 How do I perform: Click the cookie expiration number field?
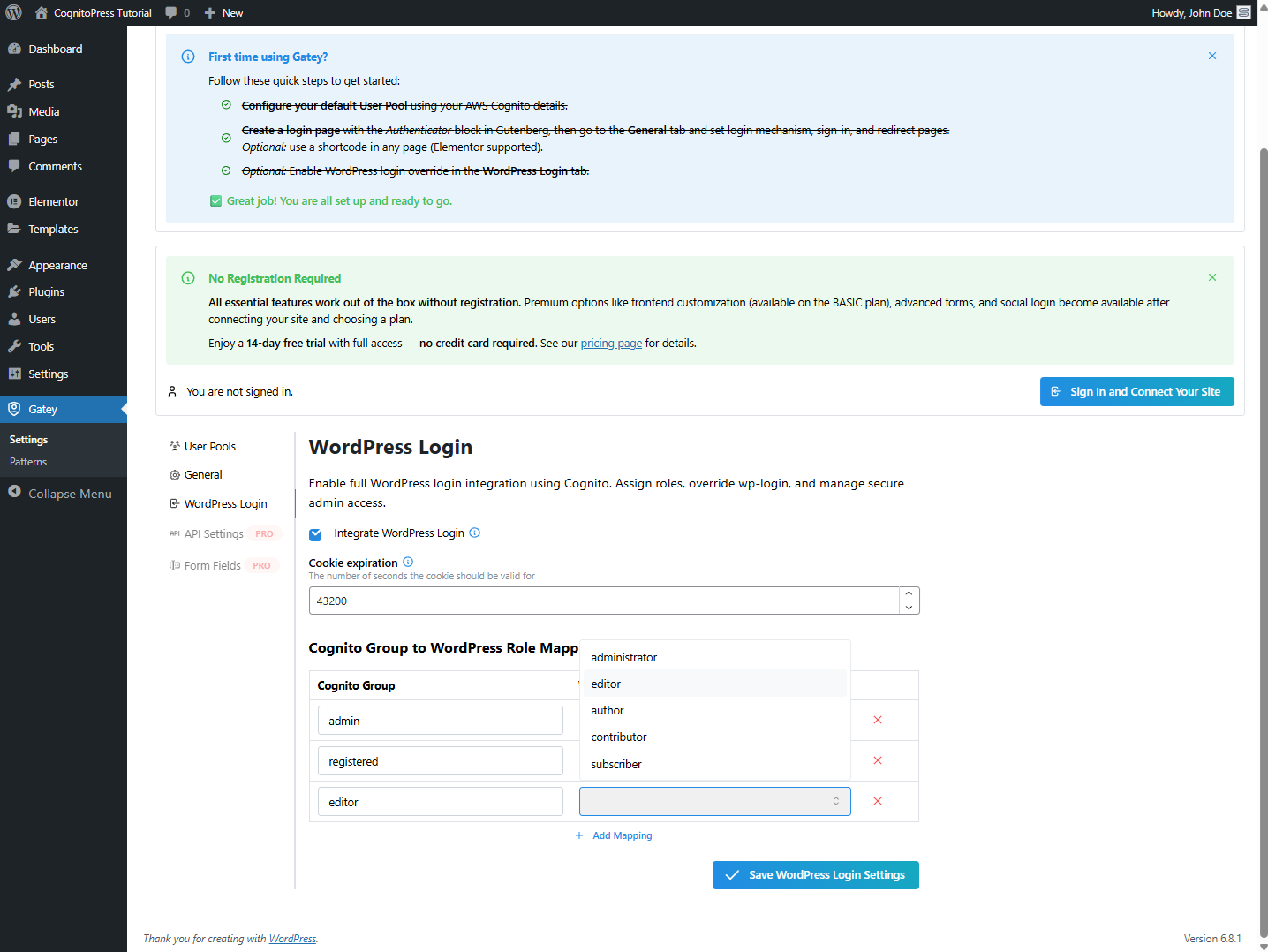coord(604,601)
